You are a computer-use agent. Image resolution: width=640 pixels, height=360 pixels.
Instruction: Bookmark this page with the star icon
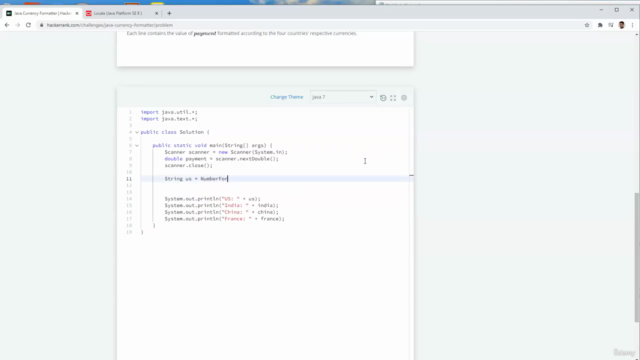(x=587, y=25)
